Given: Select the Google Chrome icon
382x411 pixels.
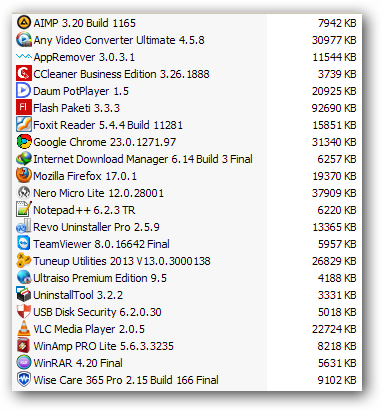Looking at the screenshot, I should coord(24,141).
